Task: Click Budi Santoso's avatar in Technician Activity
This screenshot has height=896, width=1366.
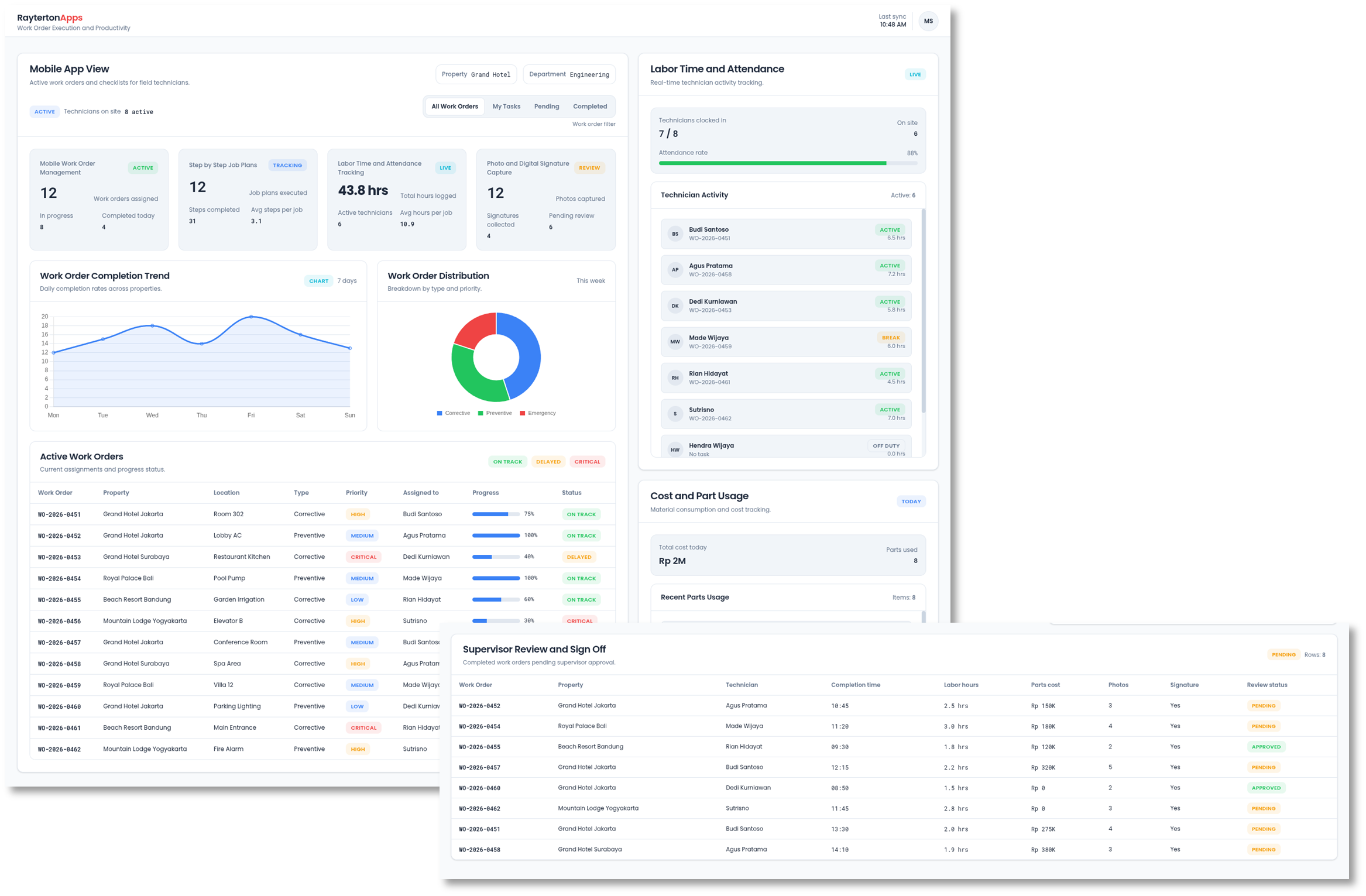Action: click(675, 234)
